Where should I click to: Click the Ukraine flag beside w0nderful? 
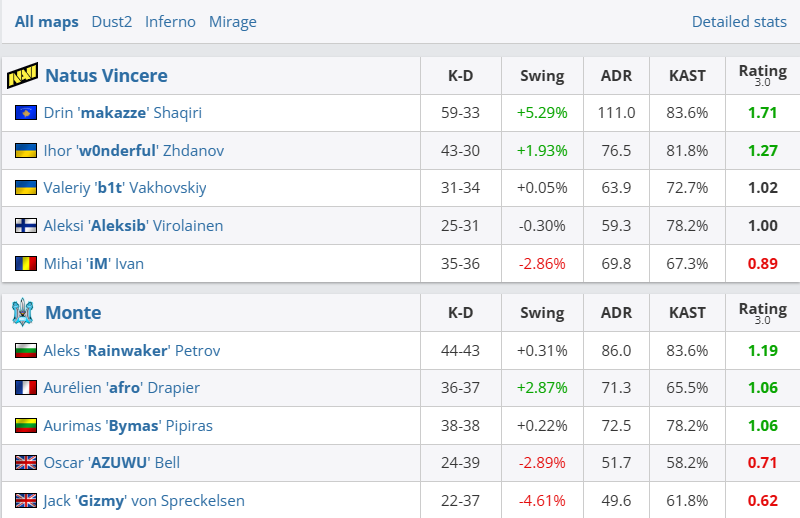click(x=25, y=151)
